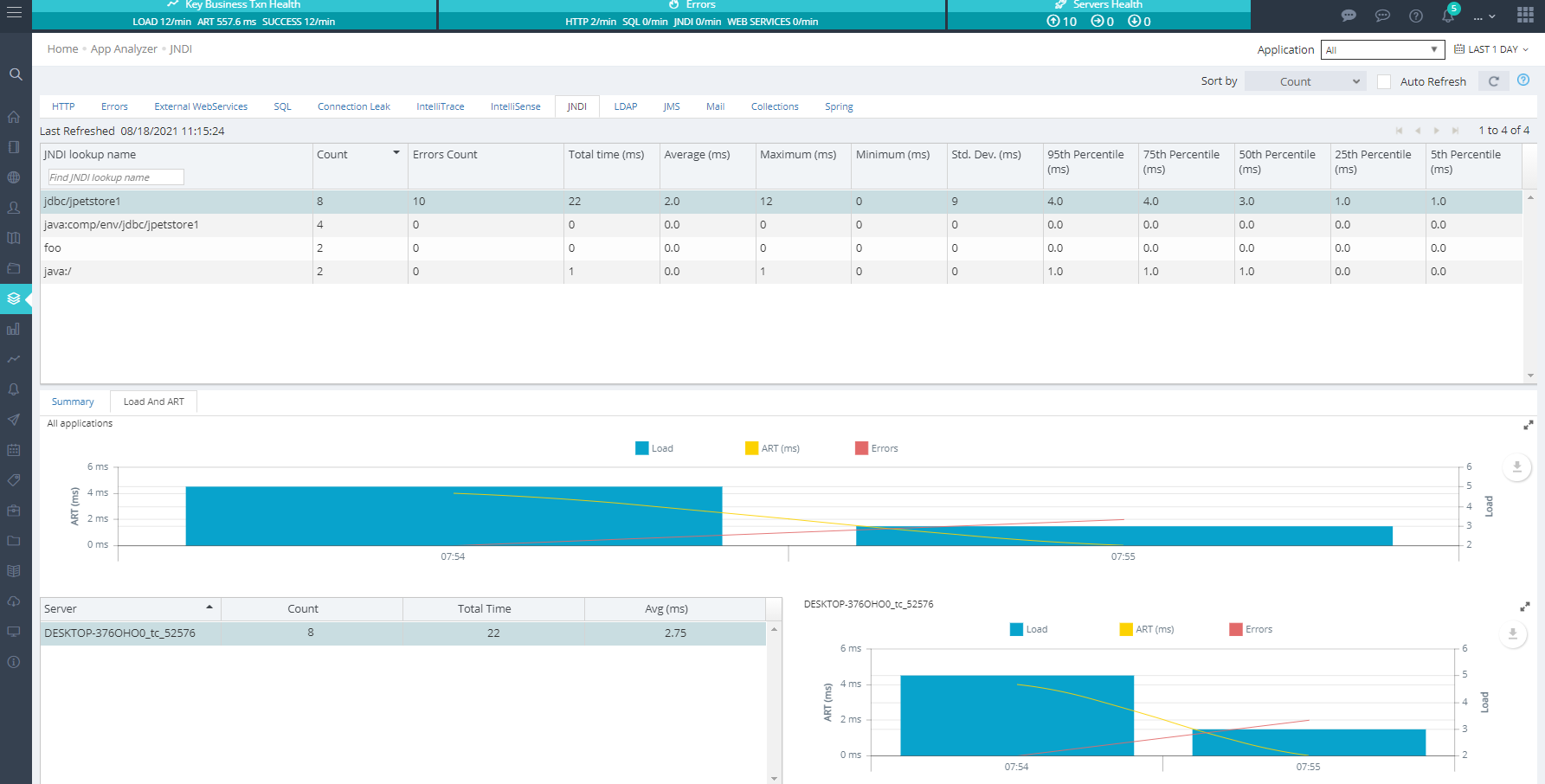Click the Find JNDI lookup name field
Viewport: 1545px width, 784px height.
pos(116,177)
